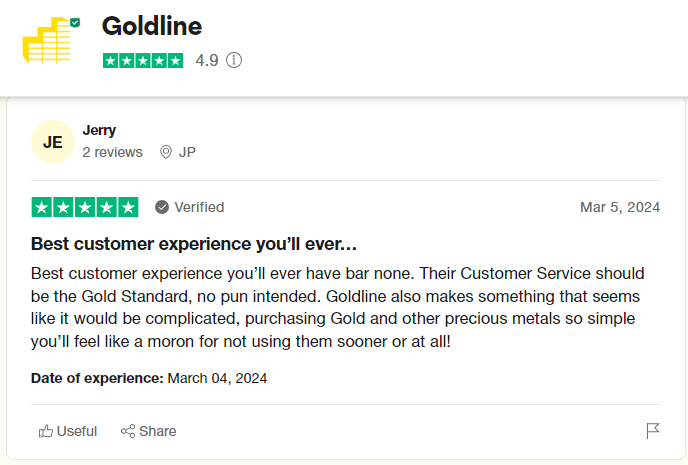This screenshot has width=688, height=465.
Task: Flag this review using the flag icon
Action: (653, 431)
